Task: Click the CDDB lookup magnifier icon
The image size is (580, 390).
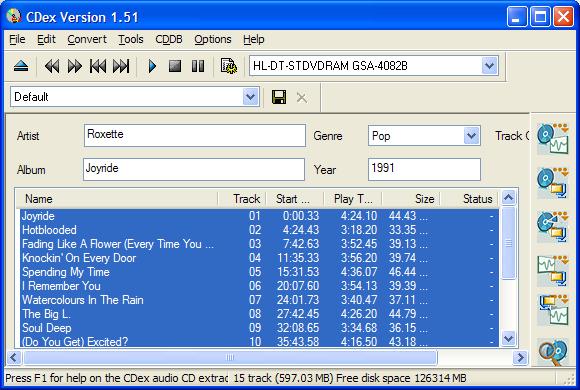Action: click(x=553, y=352)
